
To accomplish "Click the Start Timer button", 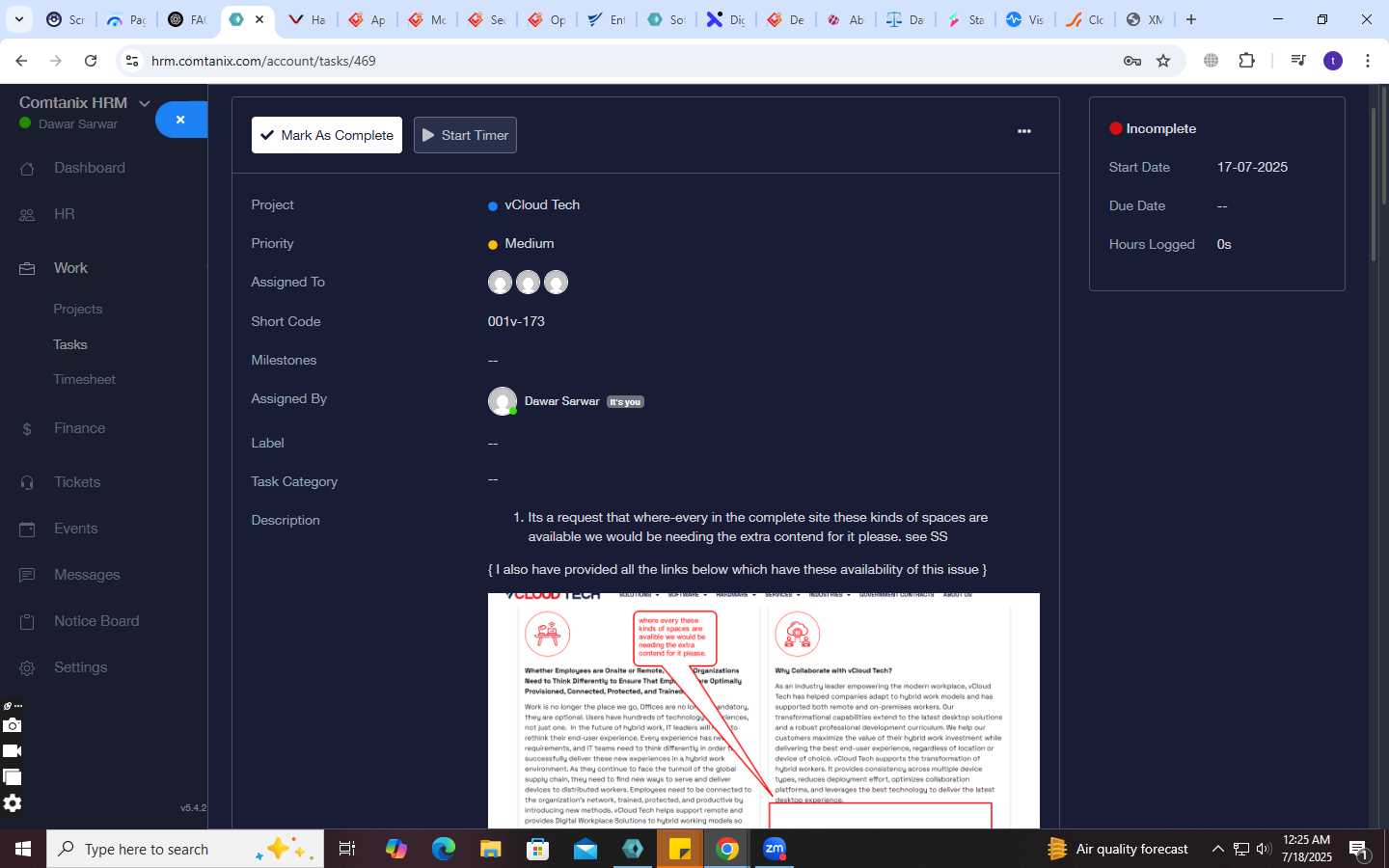I will click(x=465, y=135).
